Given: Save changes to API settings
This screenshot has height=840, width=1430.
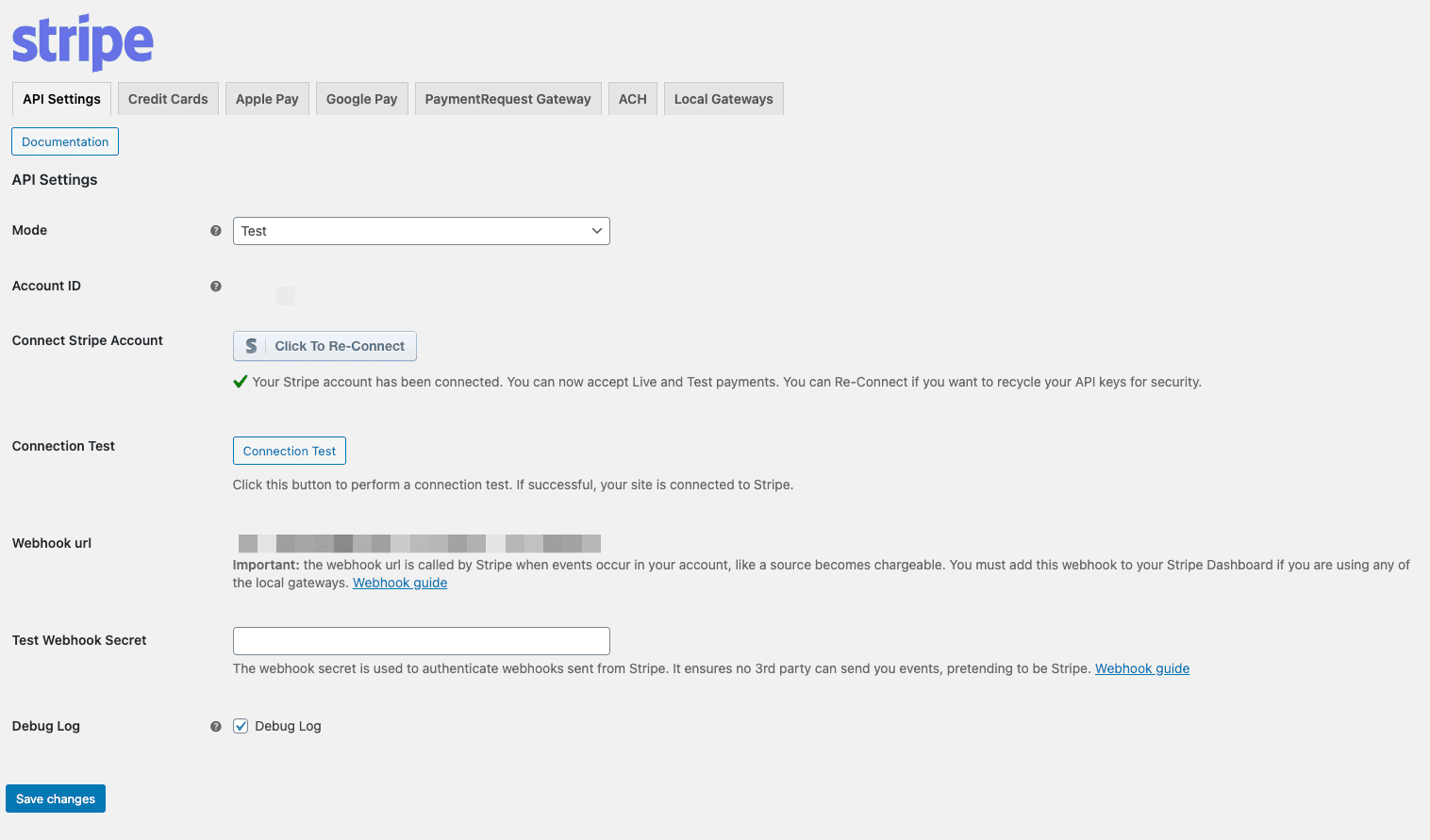Looking at the screenshot, I should [56, 799].
